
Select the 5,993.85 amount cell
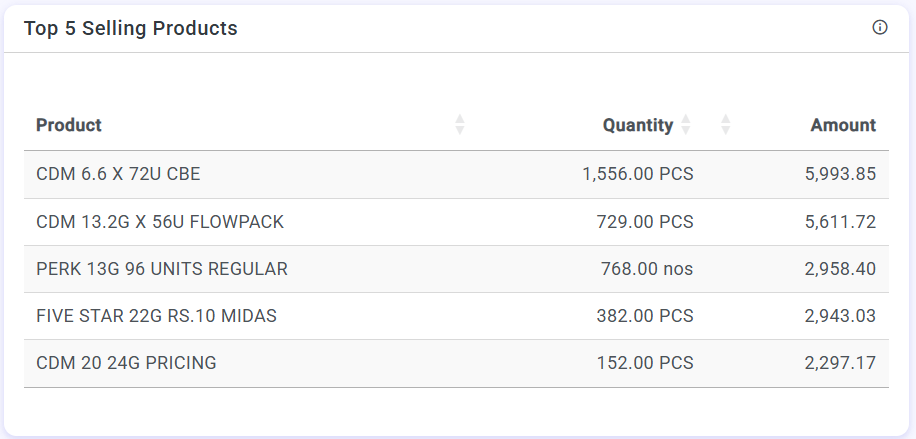840,174
